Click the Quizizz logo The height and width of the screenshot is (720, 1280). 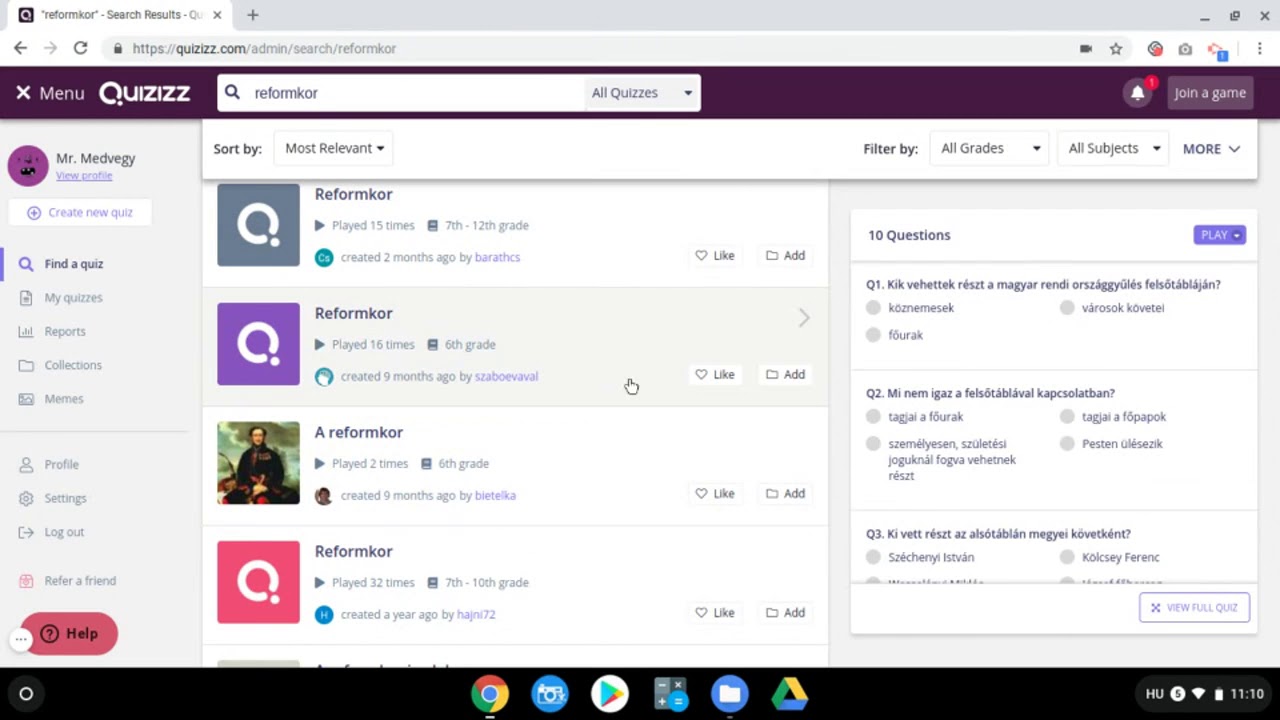144,93
